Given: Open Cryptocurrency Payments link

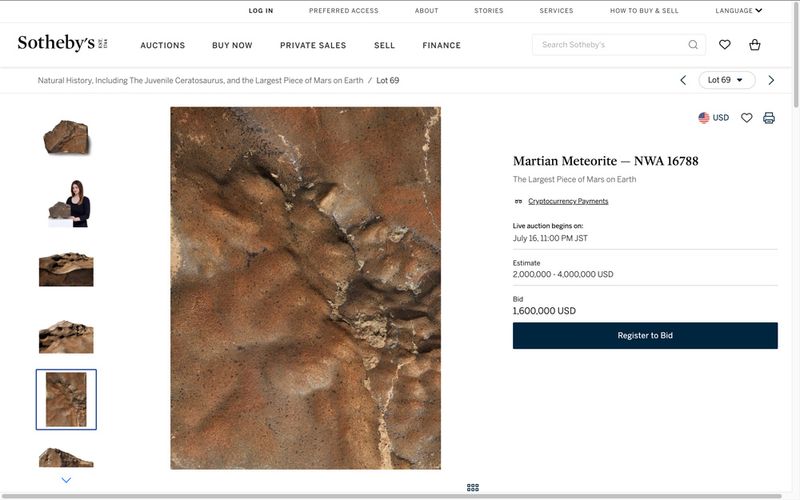Looking at the screenshot, I should pyautogui.click(x=567, y=201).
